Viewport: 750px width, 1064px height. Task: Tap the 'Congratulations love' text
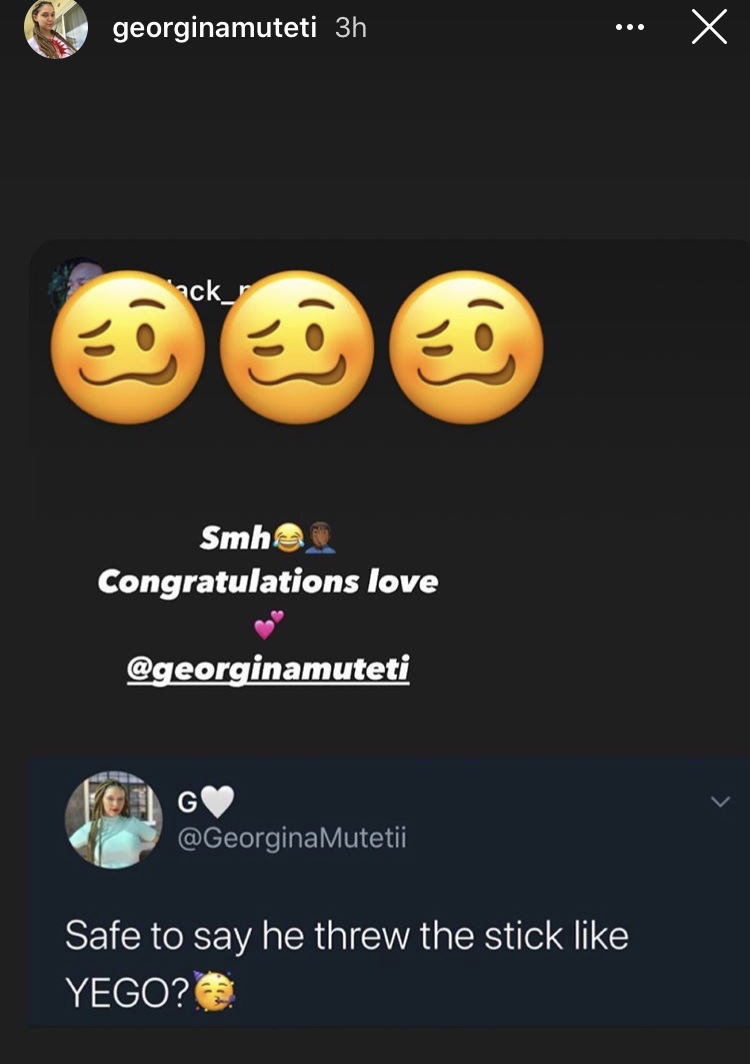268,582
